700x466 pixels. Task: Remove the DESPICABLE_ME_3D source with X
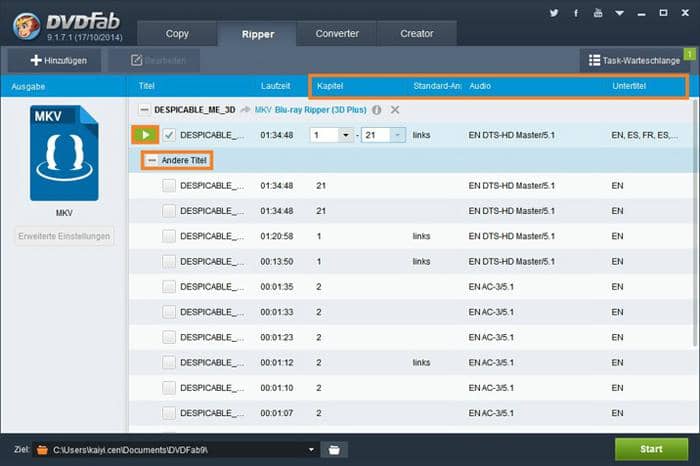pos(395,110)
